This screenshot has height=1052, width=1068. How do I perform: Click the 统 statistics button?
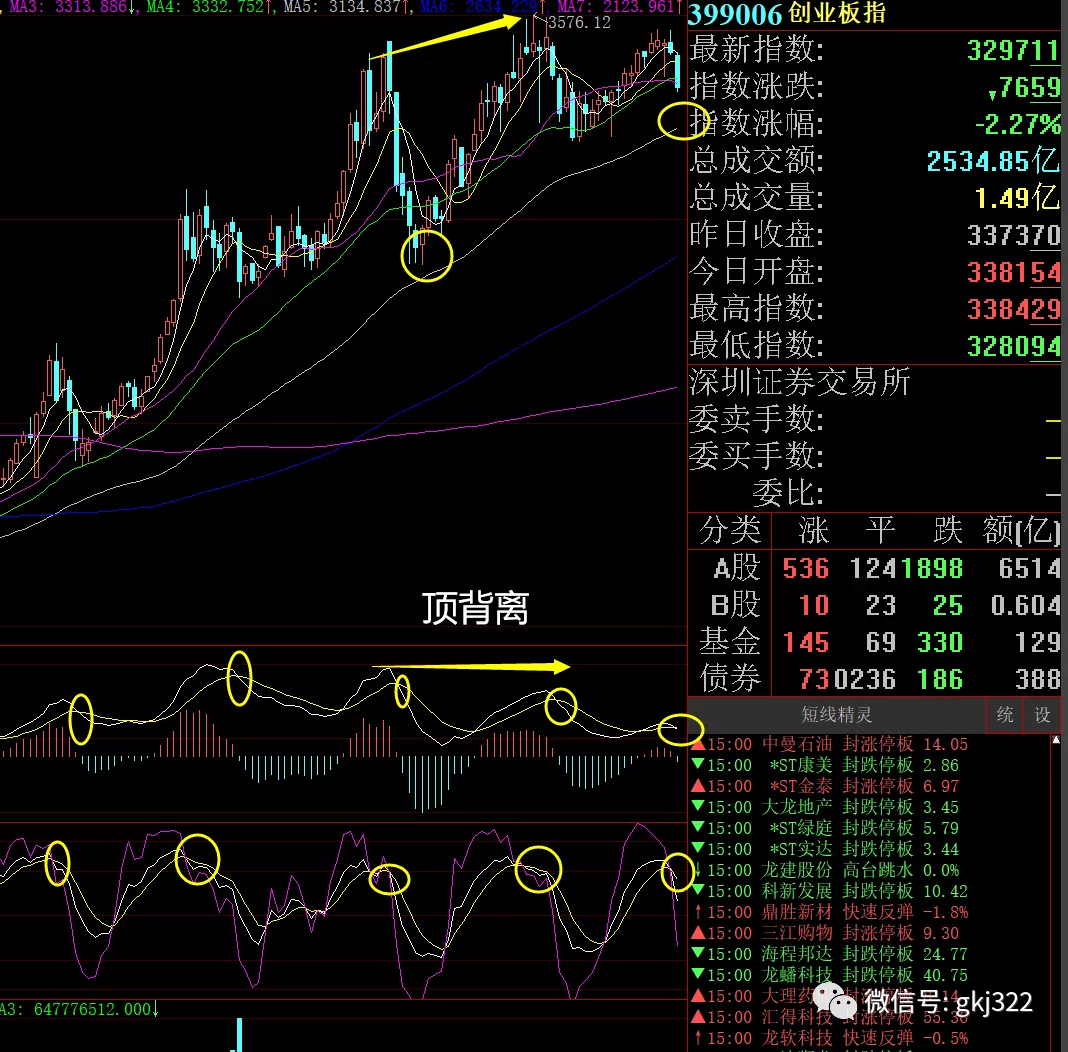coord(1005,715)
